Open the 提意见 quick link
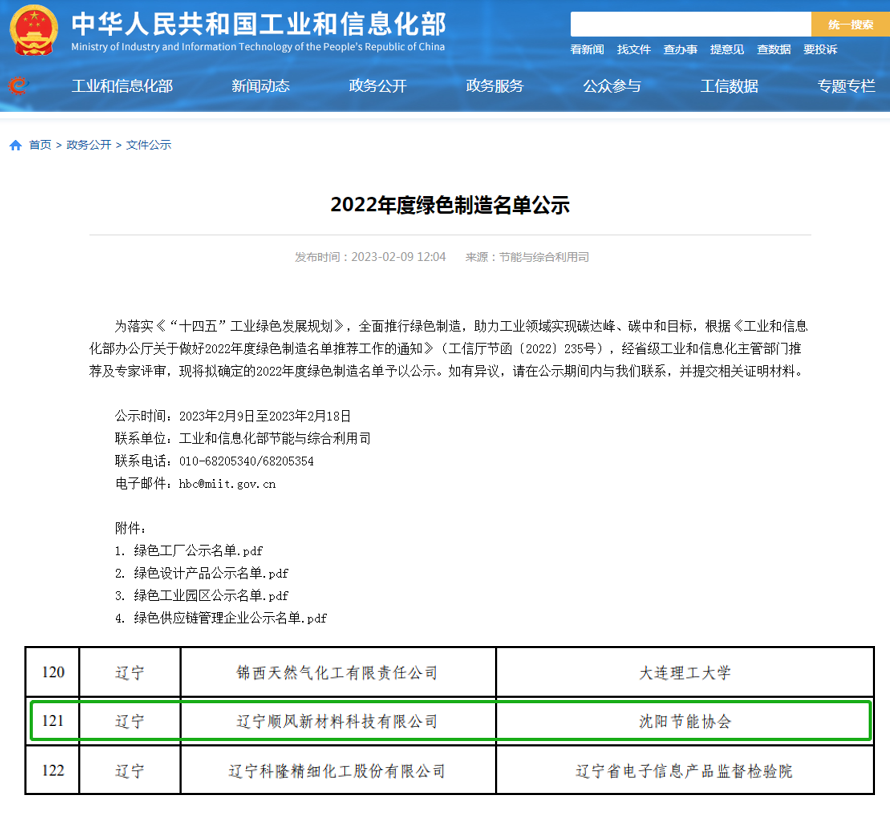Screen dimensions: 890x827 [727, 50]
